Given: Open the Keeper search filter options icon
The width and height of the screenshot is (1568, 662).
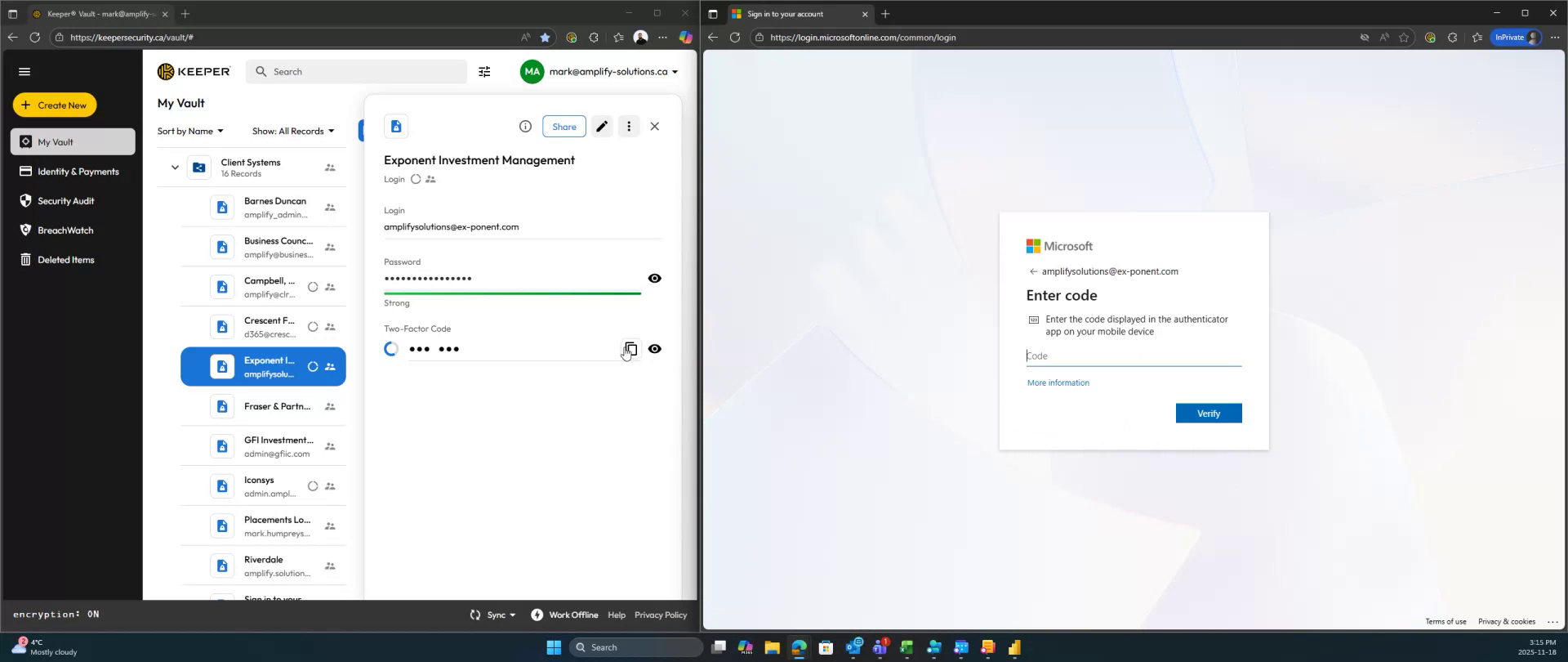Looking at the screenshot, I should point(484,72).
